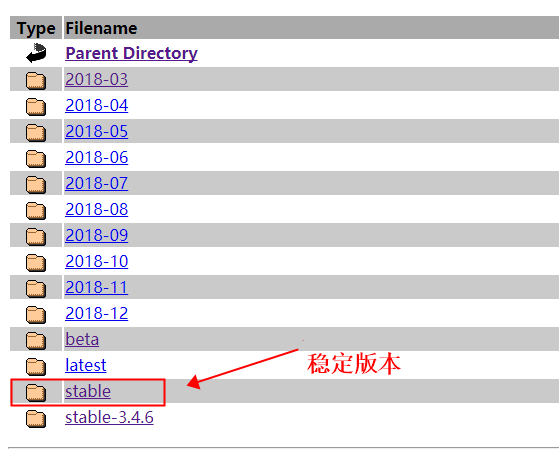Open the 2018-05 directory link
Image resolution: width=559 pixels, height=449 pixels.
(97, 131)
